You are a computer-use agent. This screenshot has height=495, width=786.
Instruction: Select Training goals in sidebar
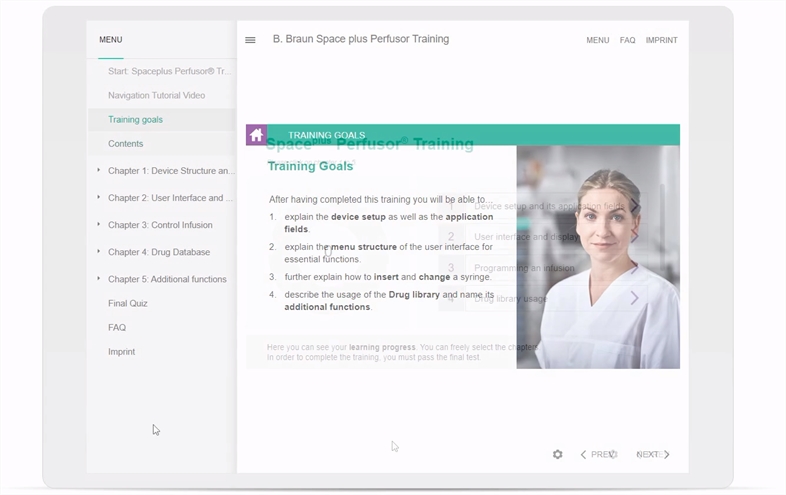[135, 119]
